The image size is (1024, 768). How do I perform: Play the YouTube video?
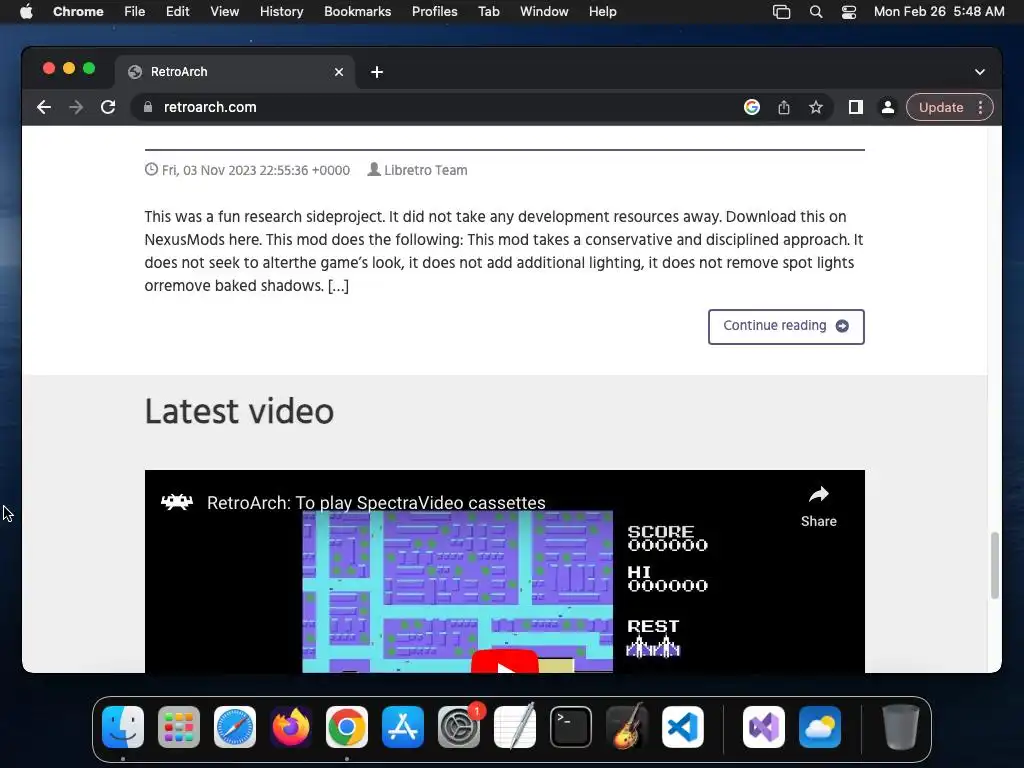505,661
